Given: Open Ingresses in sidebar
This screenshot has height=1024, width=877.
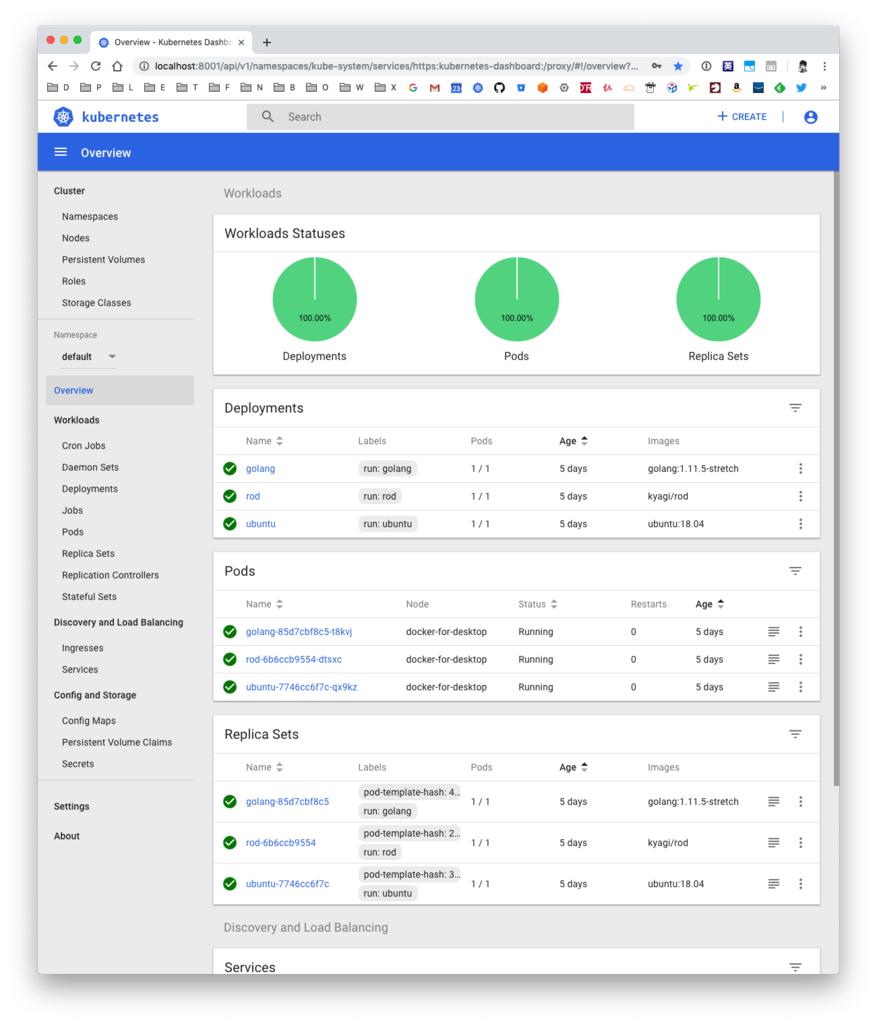Looking at the screenshot, I should coord(82,648).
